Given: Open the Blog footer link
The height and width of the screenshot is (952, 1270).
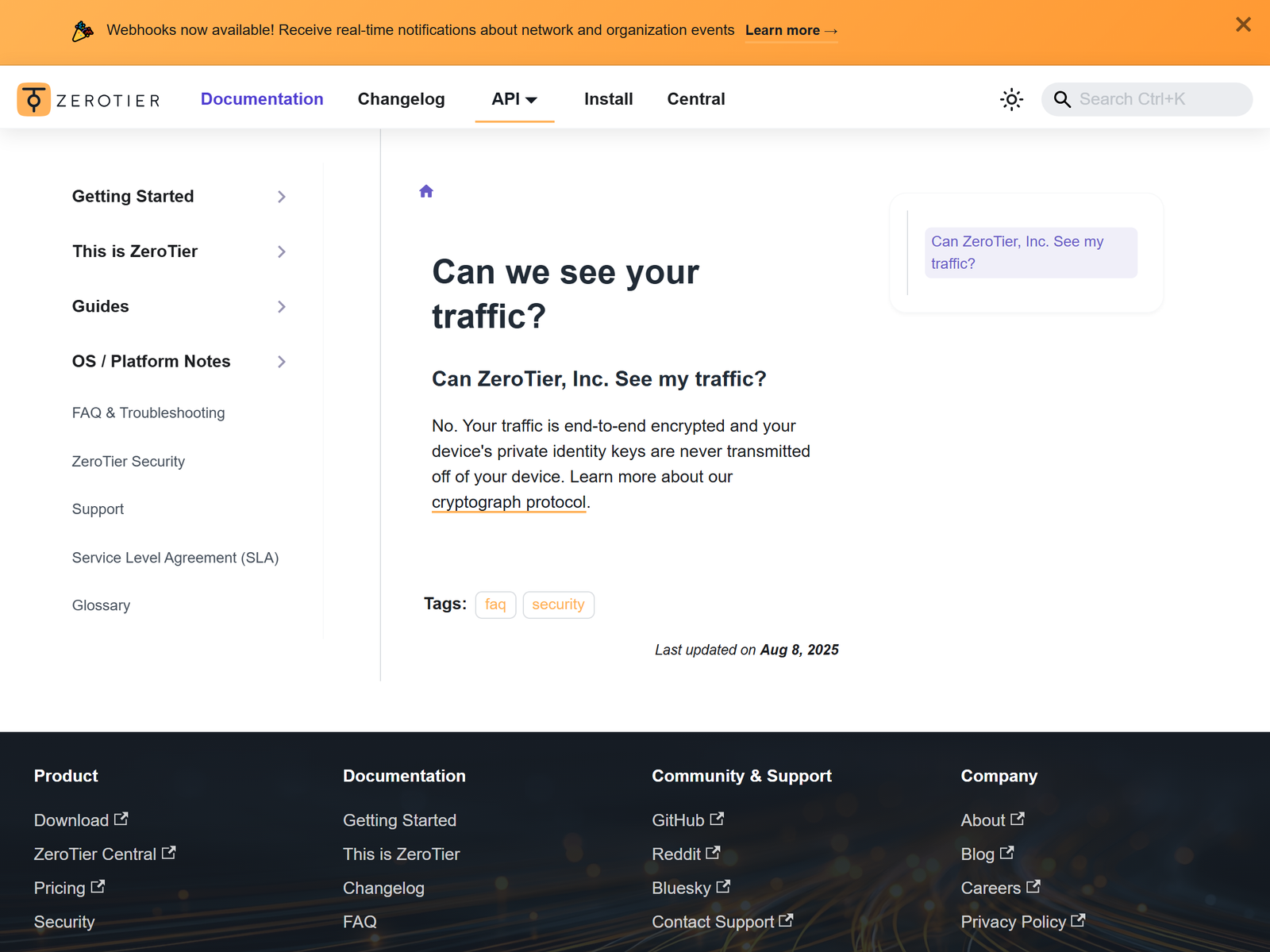Looking at the screenshot, I should pos(978,854).
